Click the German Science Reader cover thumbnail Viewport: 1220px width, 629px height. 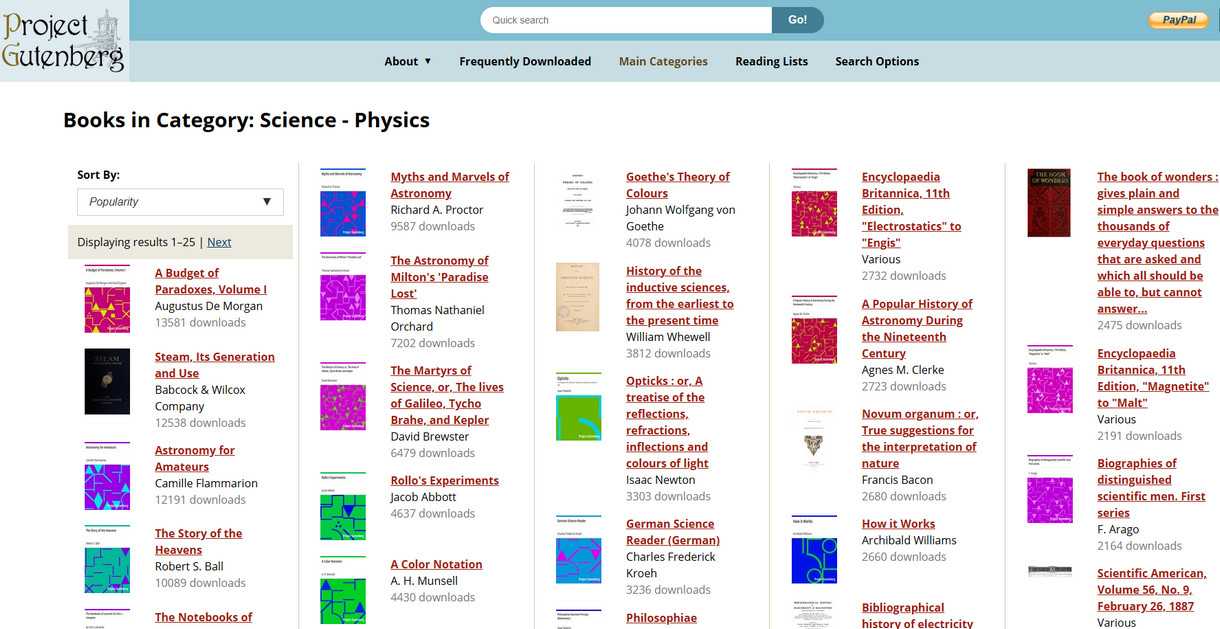(x=578, y=550)
